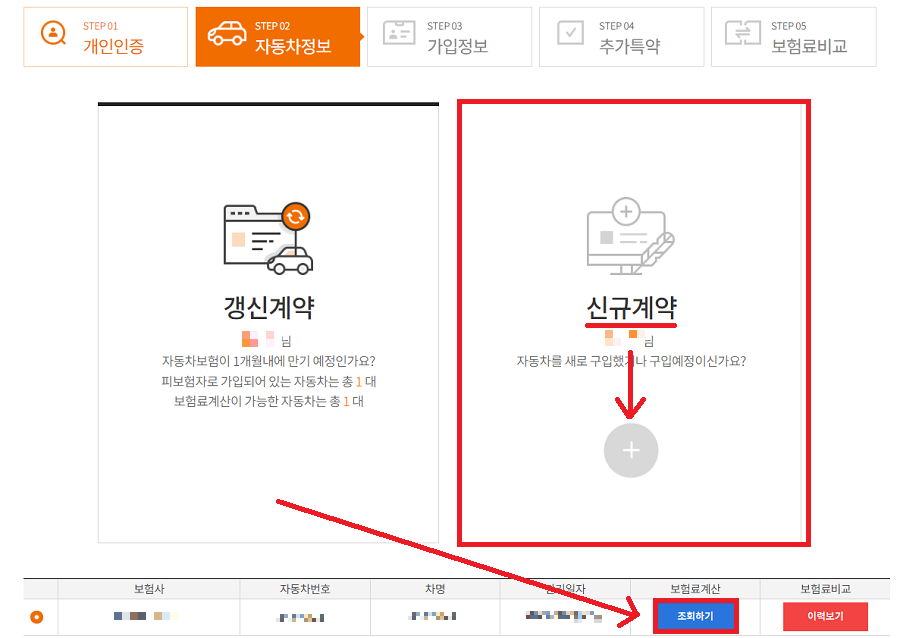The image size is (900, 638).
Task: Click the gray plus circle button
Action: 631,450
